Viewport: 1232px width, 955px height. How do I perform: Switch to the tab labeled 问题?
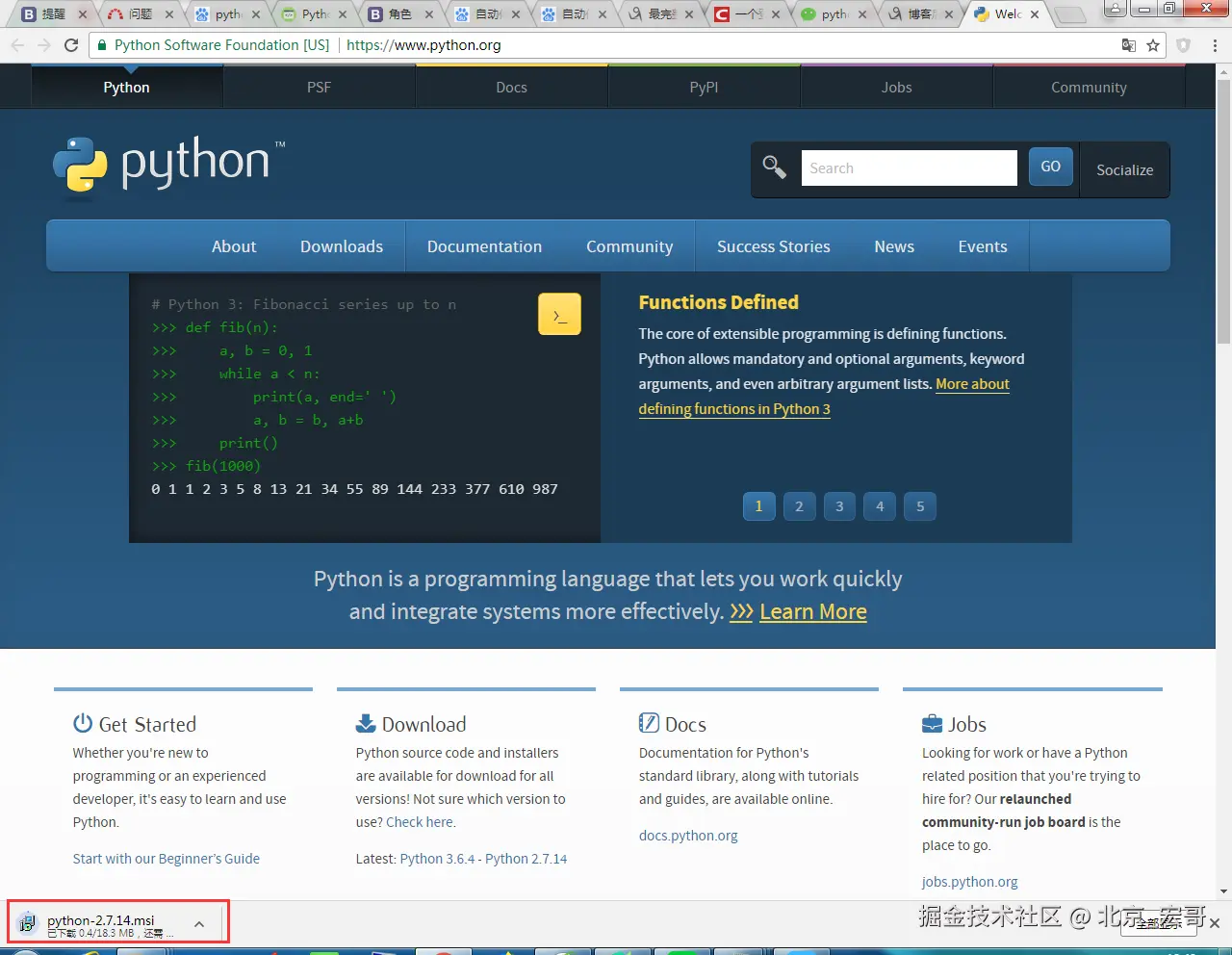click(x=140, y=14)
